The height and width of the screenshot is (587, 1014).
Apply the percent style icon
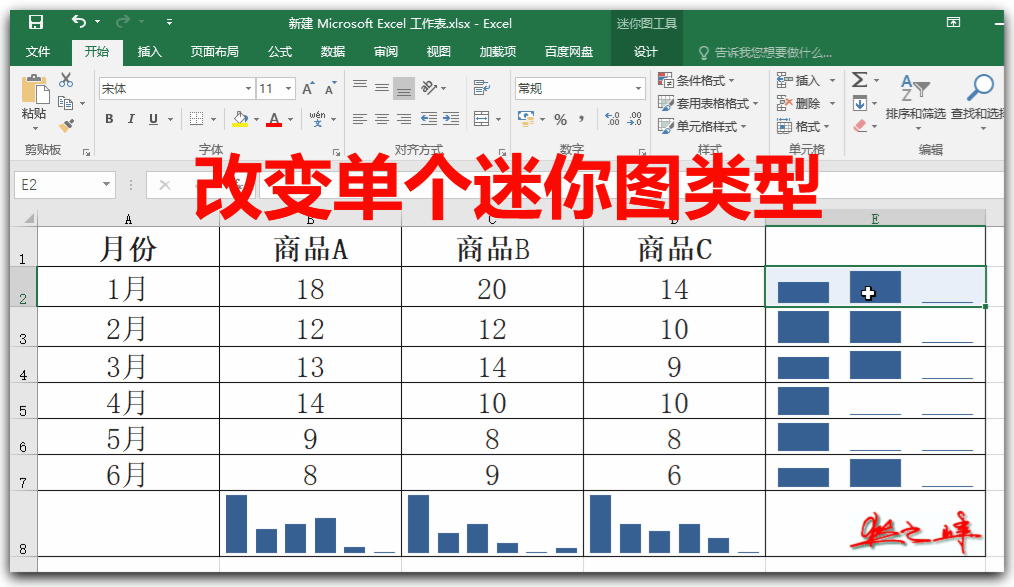(561, 120)
